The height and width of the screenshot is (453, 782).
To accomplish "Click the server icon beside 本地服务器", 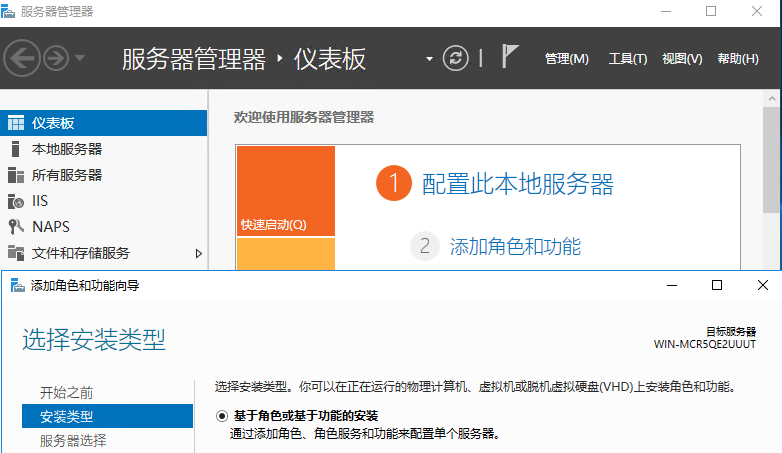I will click(x=15, y=149).
